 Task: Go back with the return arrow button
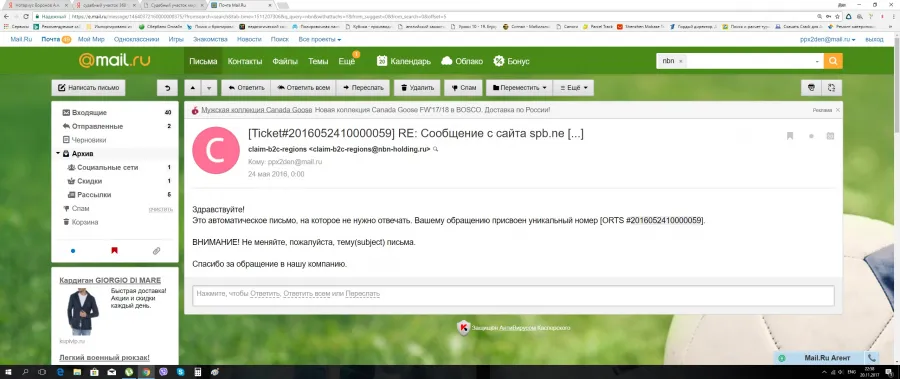167,88
